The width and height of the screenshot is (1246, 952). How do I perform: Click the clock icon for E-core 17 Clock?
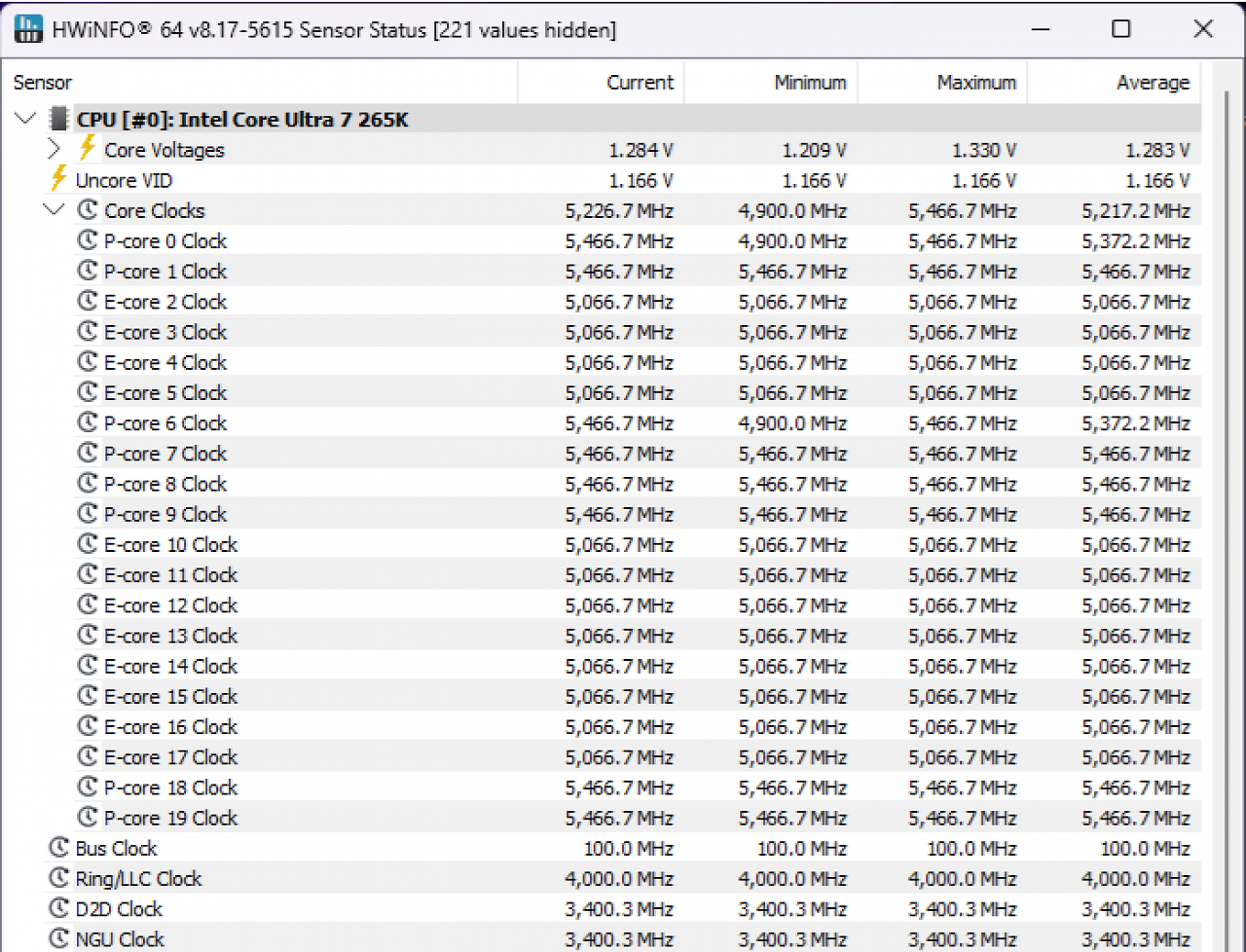pyautogui.click(x=88, y=756)
